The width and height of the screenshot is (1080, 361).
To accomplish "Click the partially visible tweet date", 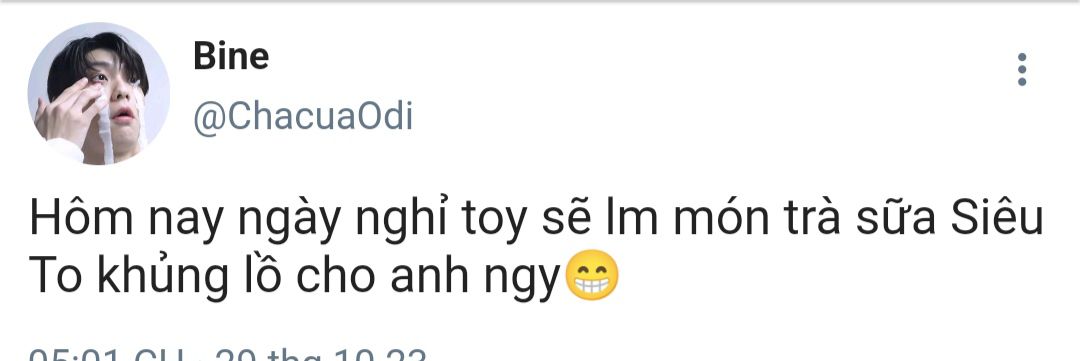I will [x=320, y=355].
